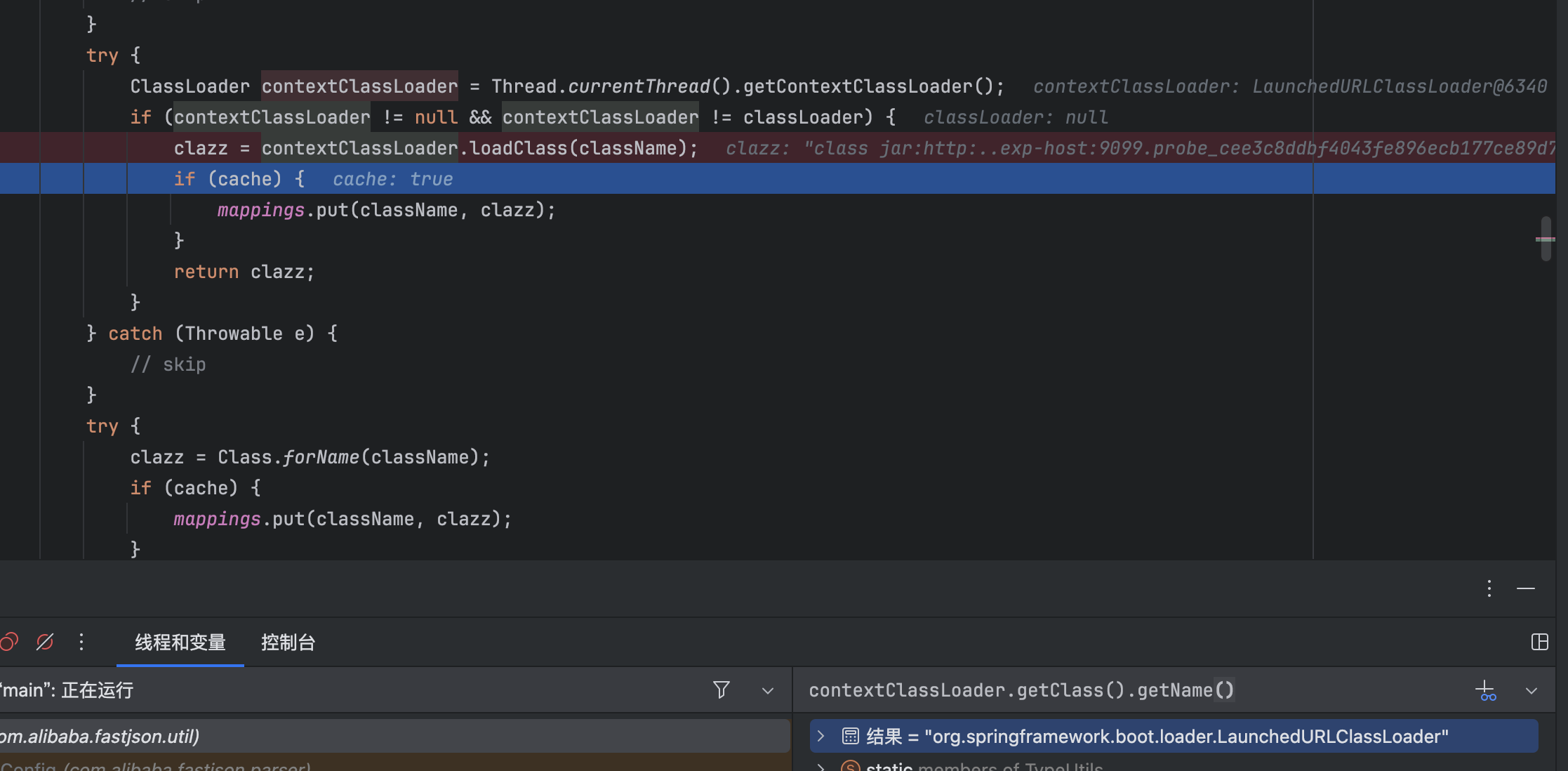This screenshot has height=771, width=1568.
Task: Open the thread selector dropdown arrow
Action: [768, 691]
